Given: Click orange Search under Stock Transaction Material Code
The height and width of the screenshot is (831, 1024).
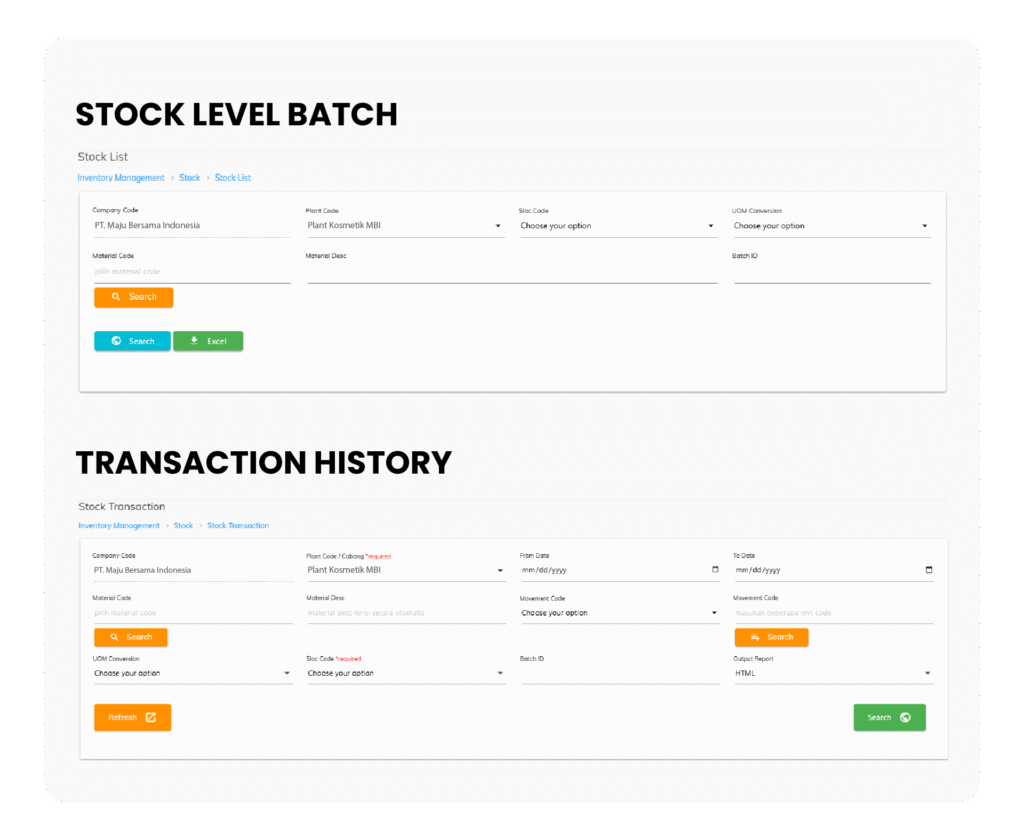Looking at the screenshot, I should tap(131, 637).
